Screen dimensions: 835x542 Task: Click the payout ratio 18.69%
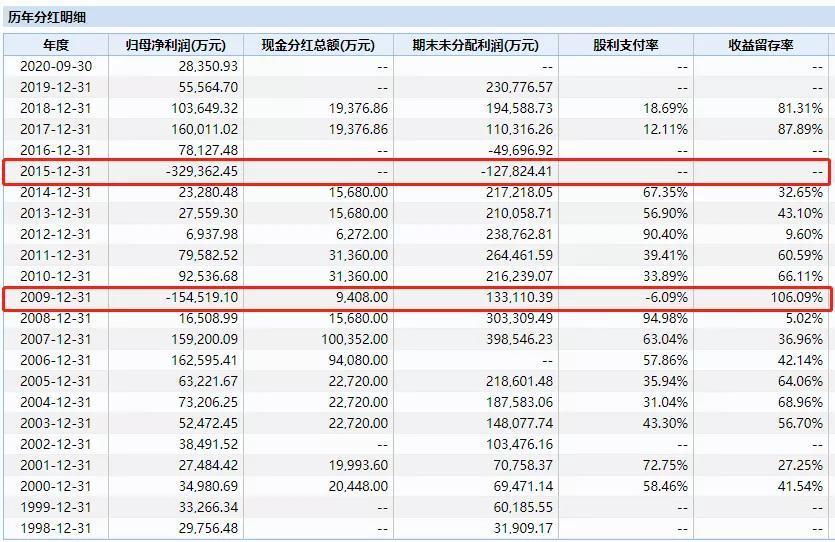[666, 108]
